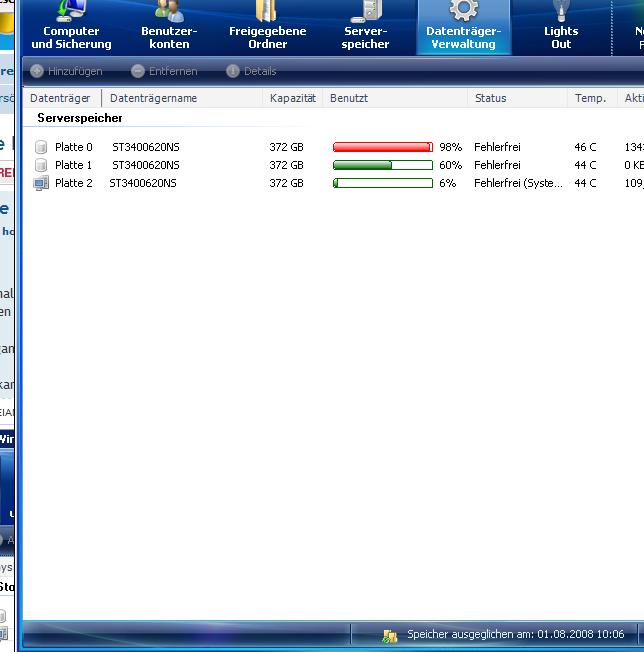Sort by Status column header
This screenshot has width=644, height=652.
[x=491, y=98]
